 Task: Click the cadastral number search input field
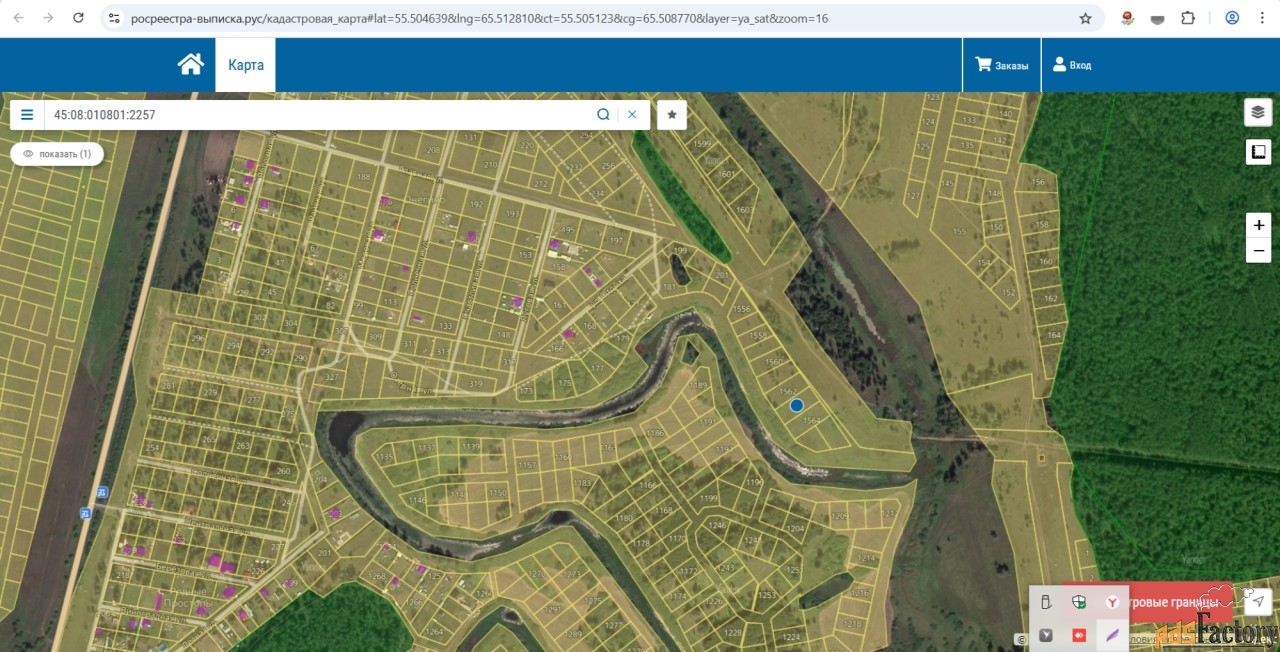(320, 115)
